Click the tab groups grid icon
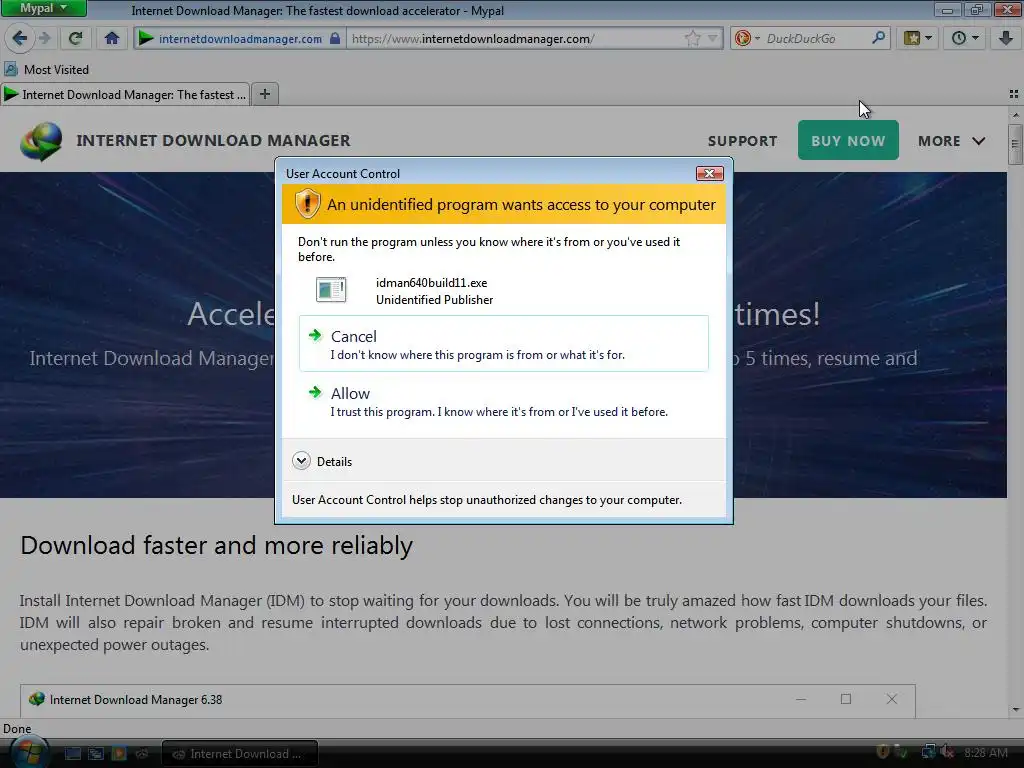 pyautogui.click(x=1014, y=95)
